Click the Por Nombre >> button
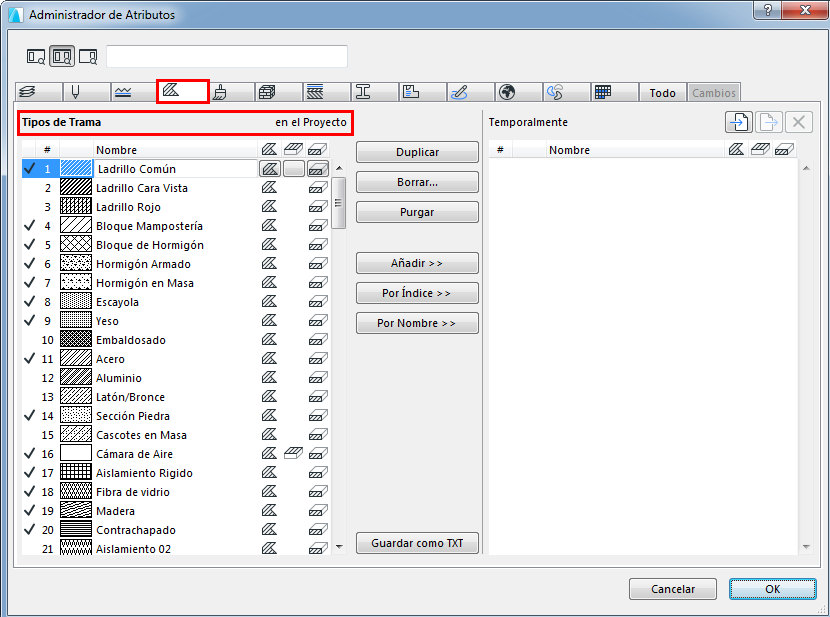This screenshot has height=617, width=830. tap(417, 323)
